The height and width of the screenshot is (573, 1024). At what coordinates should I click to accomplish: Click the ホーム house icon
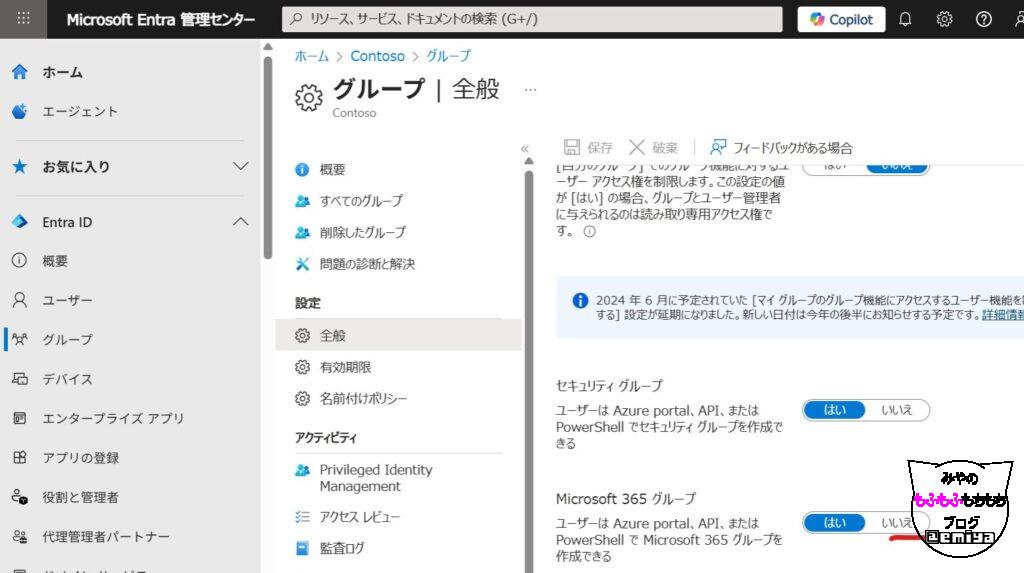pos(20,72)
